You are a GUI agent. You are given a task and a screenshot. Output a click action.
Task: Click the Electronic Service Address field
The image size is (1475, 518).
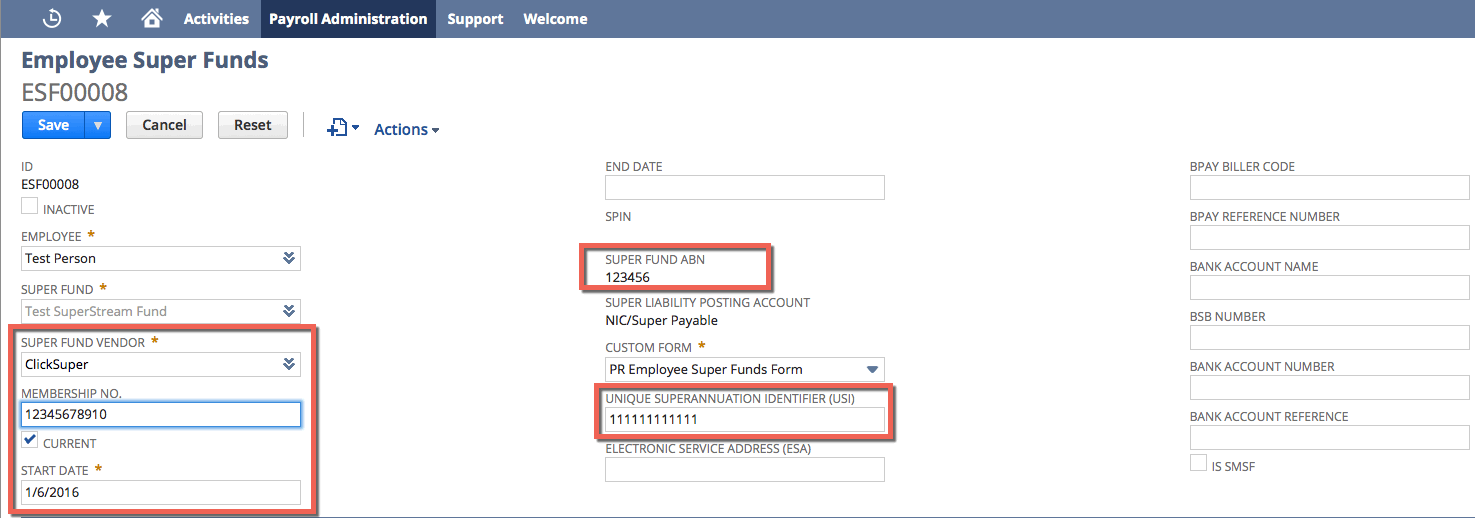coord(745,469)
